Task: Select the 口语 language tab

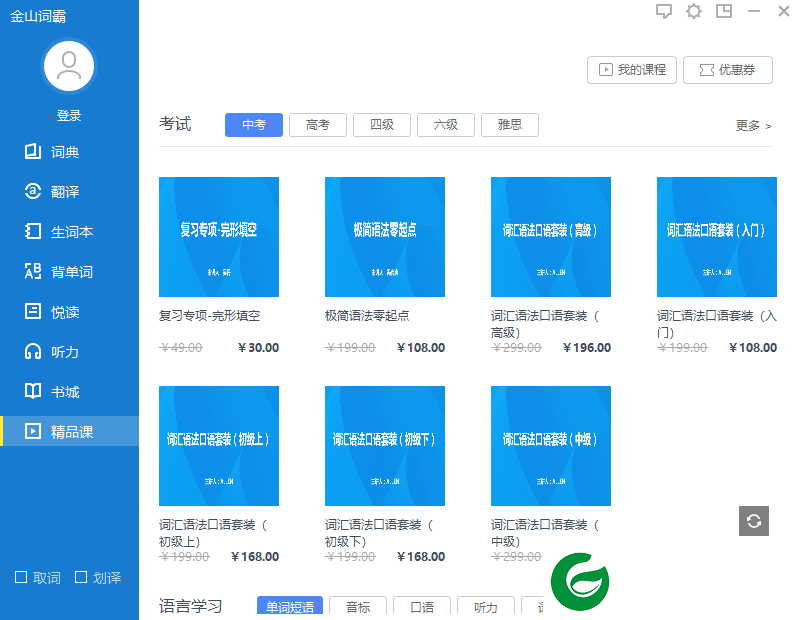Action: click(422, 605)
